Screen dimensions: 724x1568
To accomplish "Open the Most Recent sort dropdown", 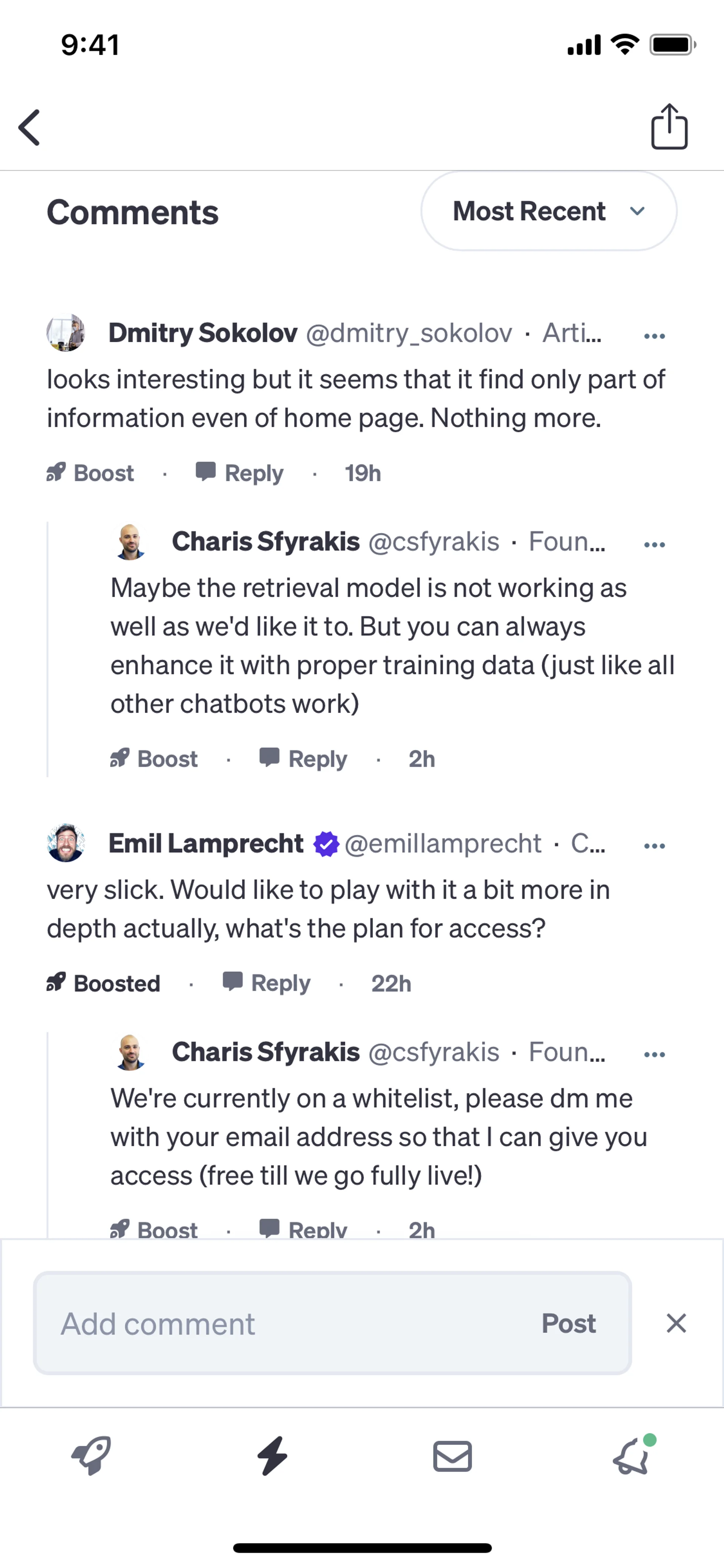I will [x=548, y=211].
